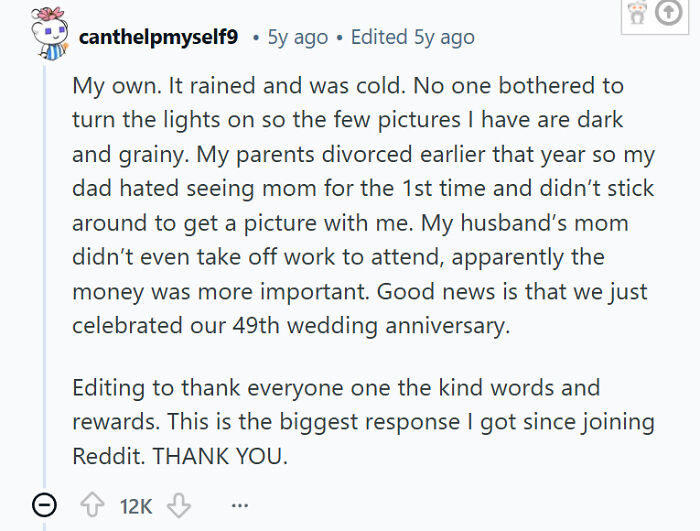The image size is (700, 531).
Task: Click the line starting "money was more important"
Action: pos(360,293)
